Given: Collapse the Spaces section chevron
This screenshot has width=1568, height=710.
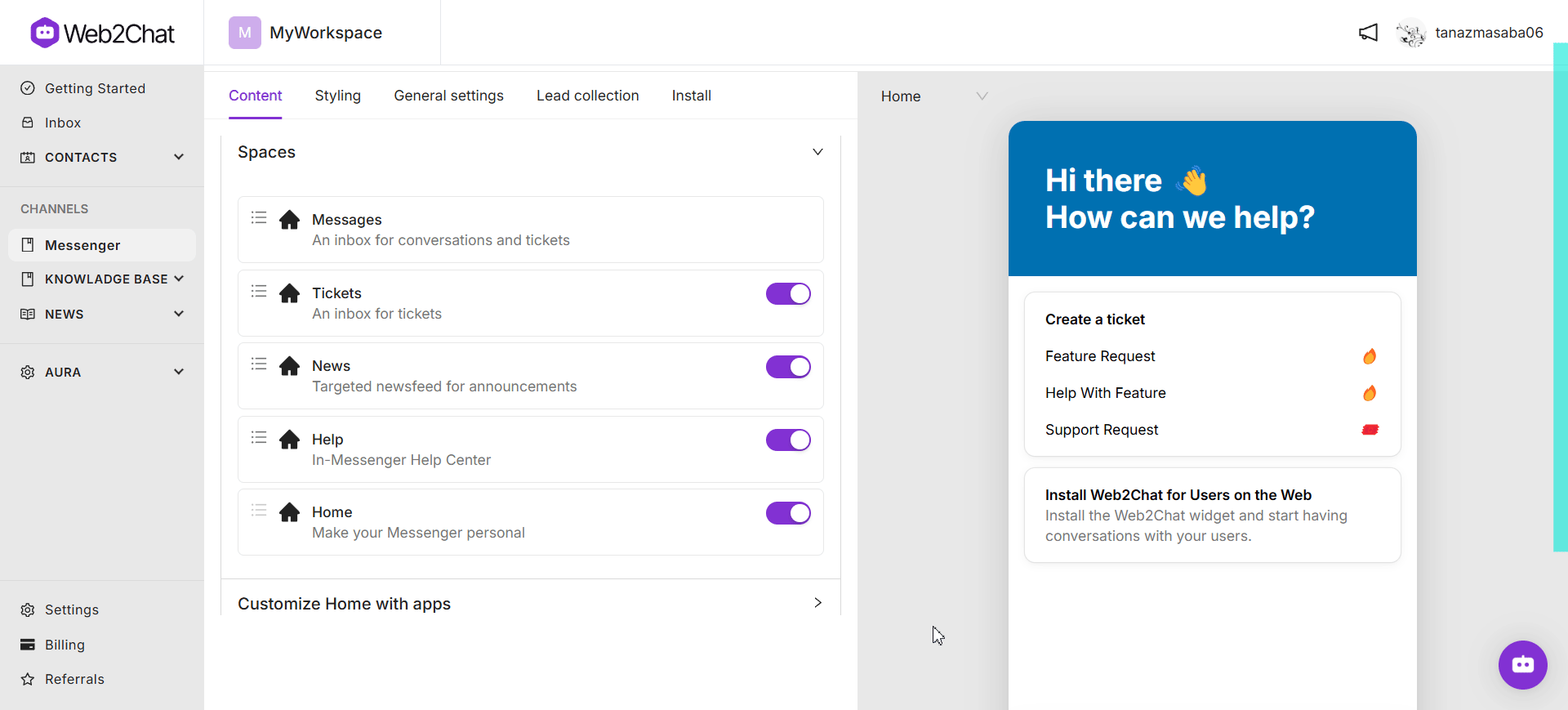Looking at the screenshot, I should (817, 152).
